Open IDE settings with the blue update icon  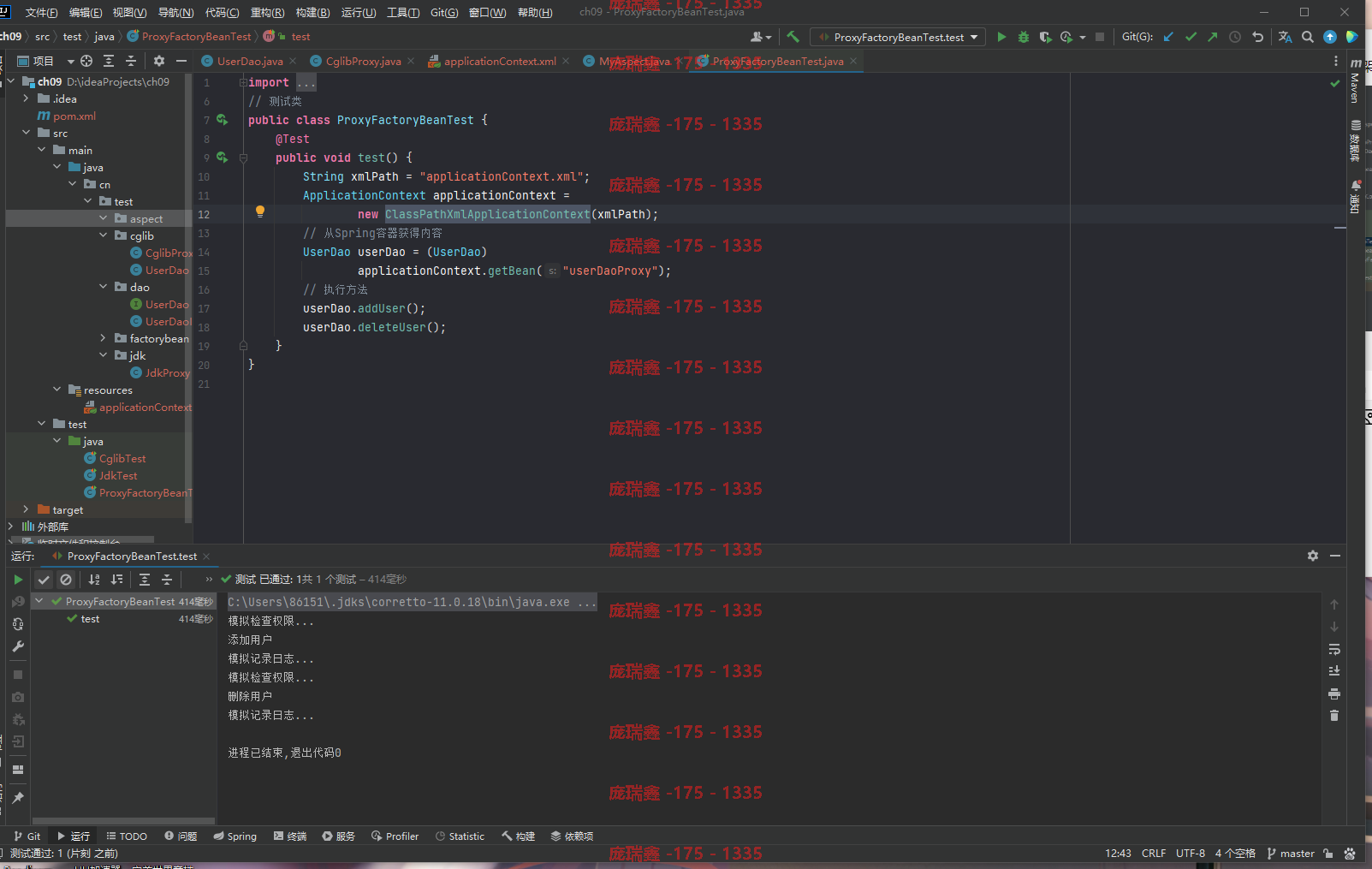1329,37
